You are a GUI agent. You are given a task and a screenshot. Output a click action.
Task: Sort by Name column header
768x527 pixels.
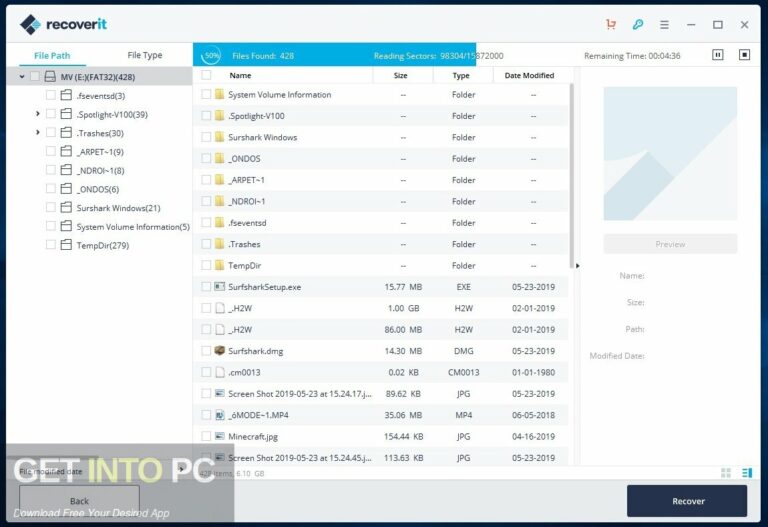click(x=240, y=75)
